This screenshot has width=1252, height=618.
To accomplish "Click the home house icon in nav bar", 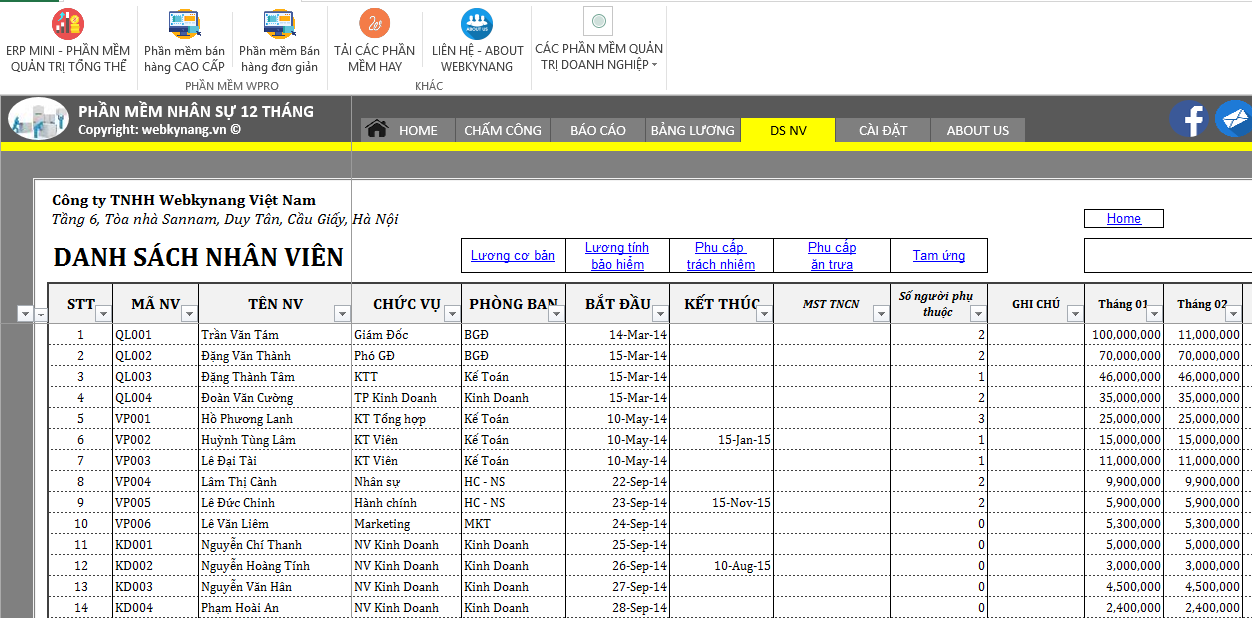I will tap(377, 129).
